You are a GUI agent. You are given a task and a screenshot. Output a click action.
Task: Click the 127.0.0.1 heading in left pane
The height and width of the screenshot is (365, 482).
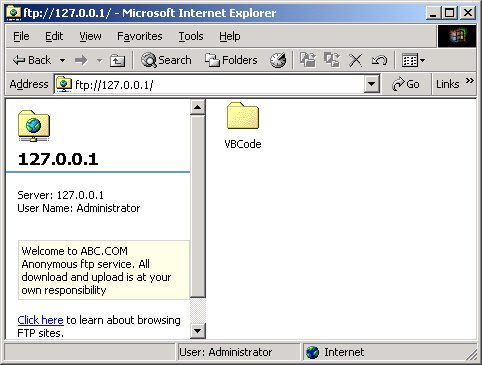[x=58, y=159]
